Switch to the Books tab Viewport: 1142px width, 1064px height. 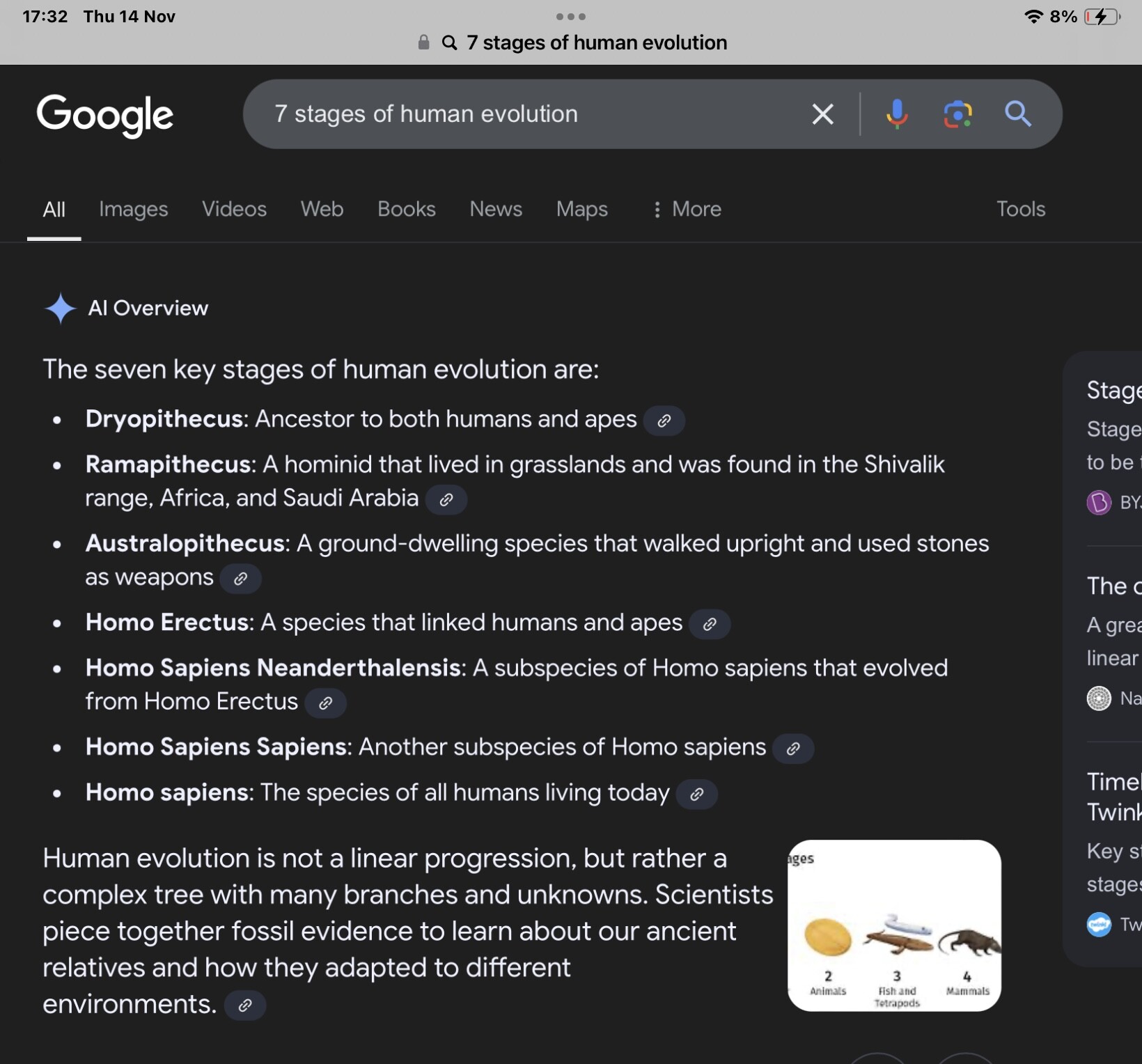point(407,210)
